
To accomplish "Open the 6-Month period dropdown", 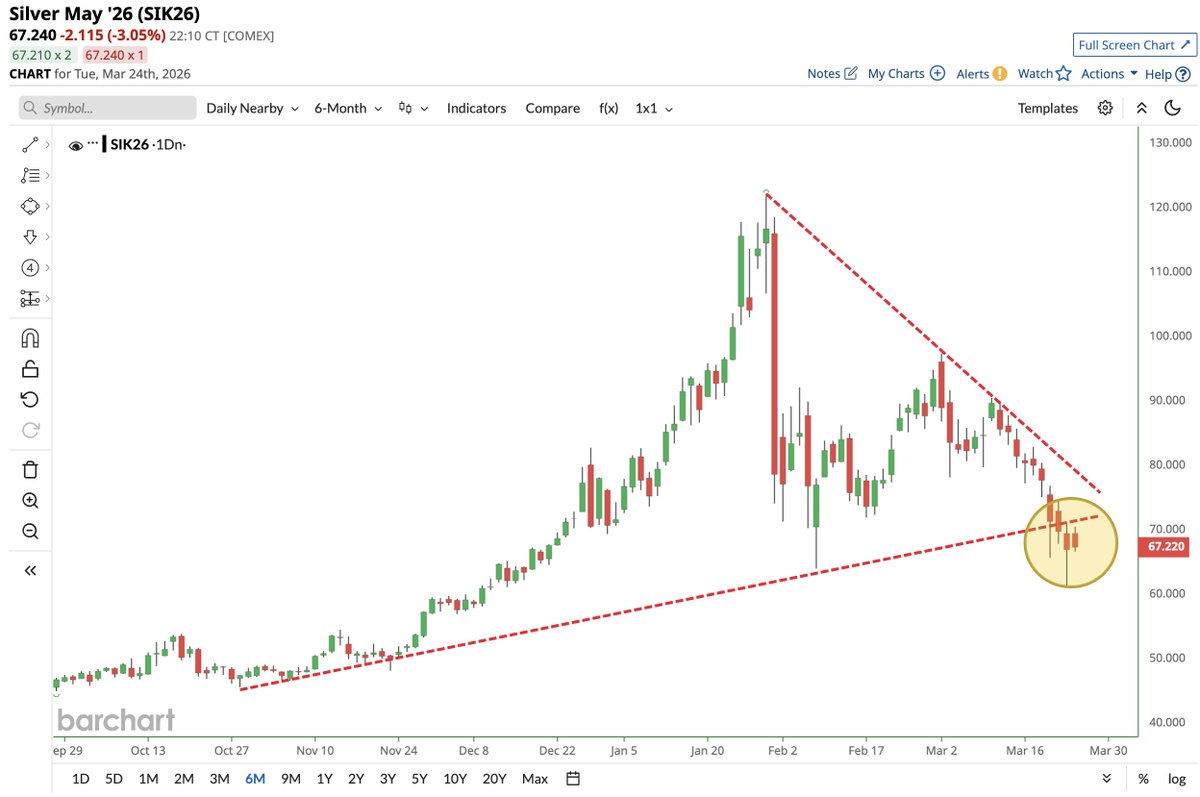I will click(x=348, y=108).
